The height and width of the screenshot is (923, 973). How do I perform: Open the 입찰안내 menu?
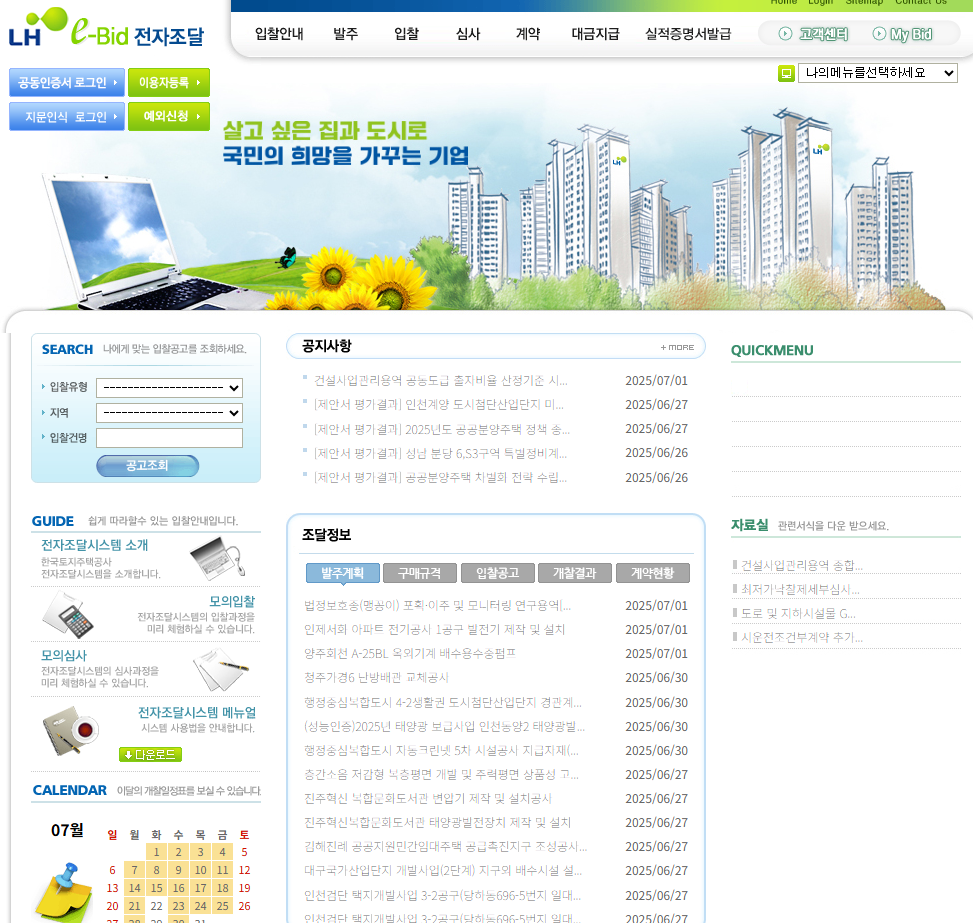[x=279, y=34]
